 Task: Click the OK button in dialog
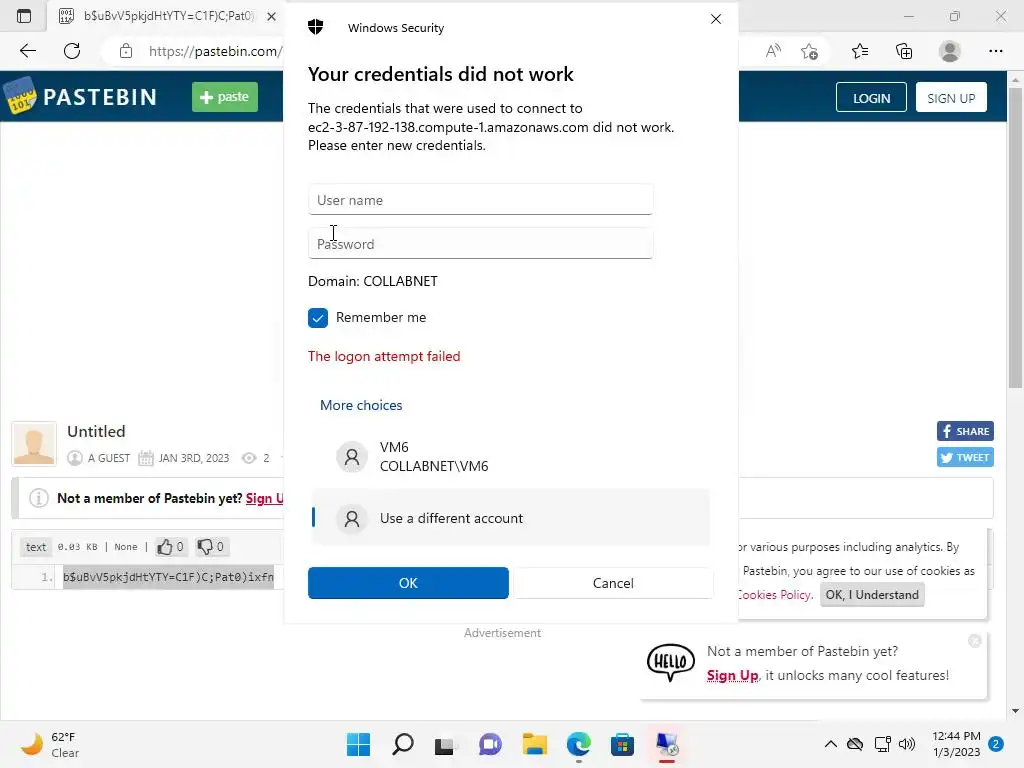pyautogui.click(x=408, y=583)
